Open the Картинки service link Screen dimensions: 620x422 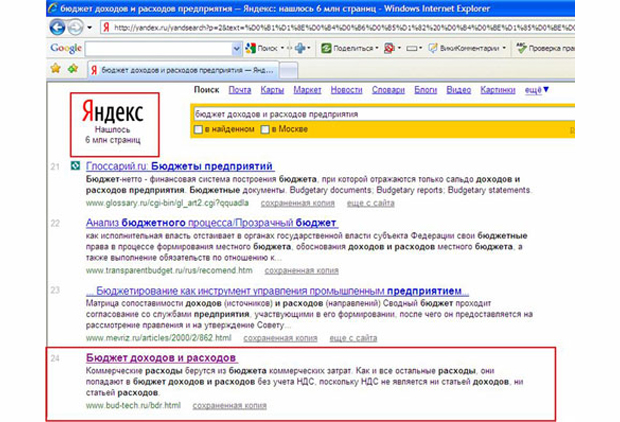coord(498,90)
